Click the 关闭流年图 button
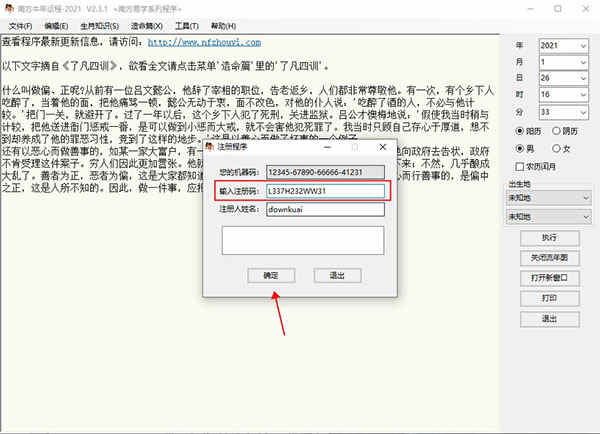Image resolution: width=600 pixels, height=434 pixels. (x=549, y=258)
